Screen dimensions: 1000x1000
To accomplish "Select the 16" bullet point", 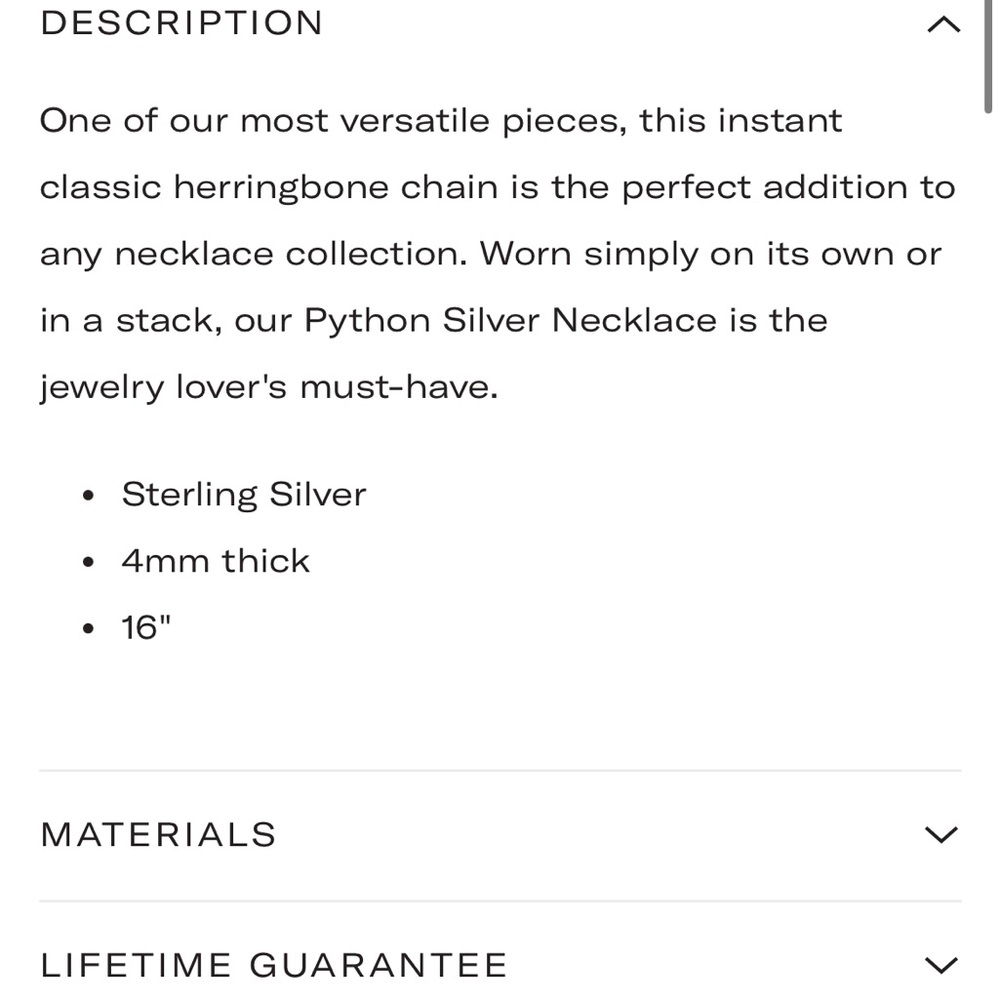I will click(x=146, y=626).
